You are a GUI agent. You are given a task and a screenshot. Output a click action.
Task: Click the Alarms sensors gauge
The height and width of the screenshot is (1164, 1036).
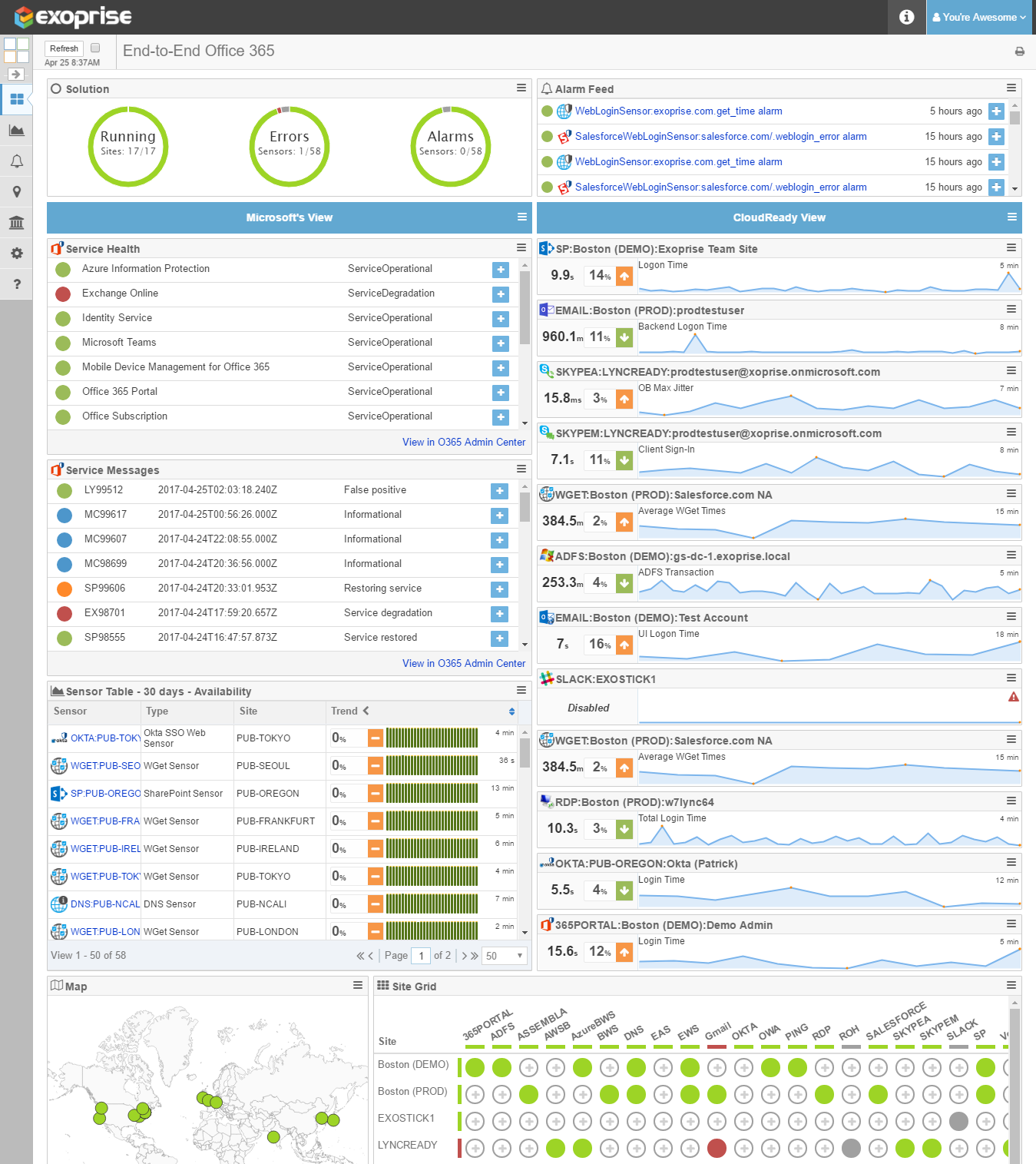[451, 147]
